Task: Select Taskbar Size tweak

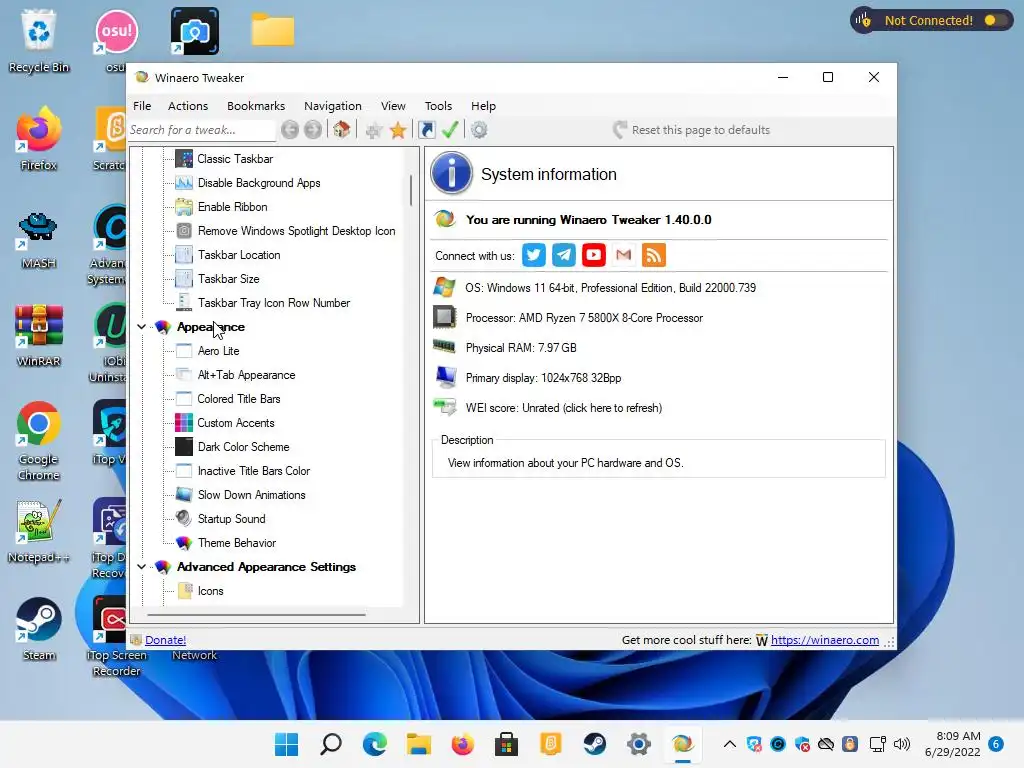Action: [229, 279]
